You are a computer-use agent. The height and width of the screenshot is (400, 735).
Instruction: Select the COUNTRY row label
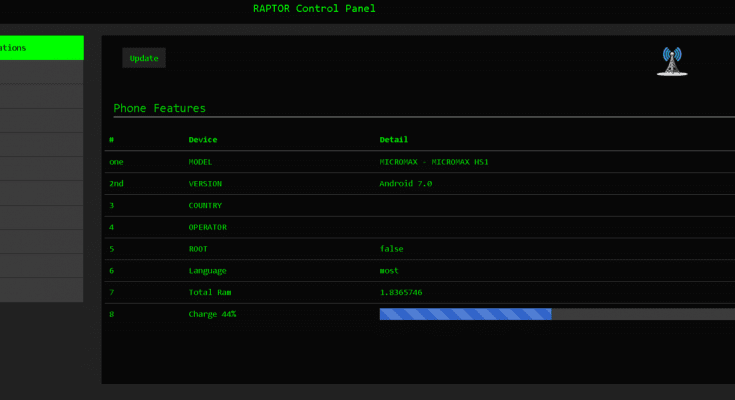pos(205,206)
